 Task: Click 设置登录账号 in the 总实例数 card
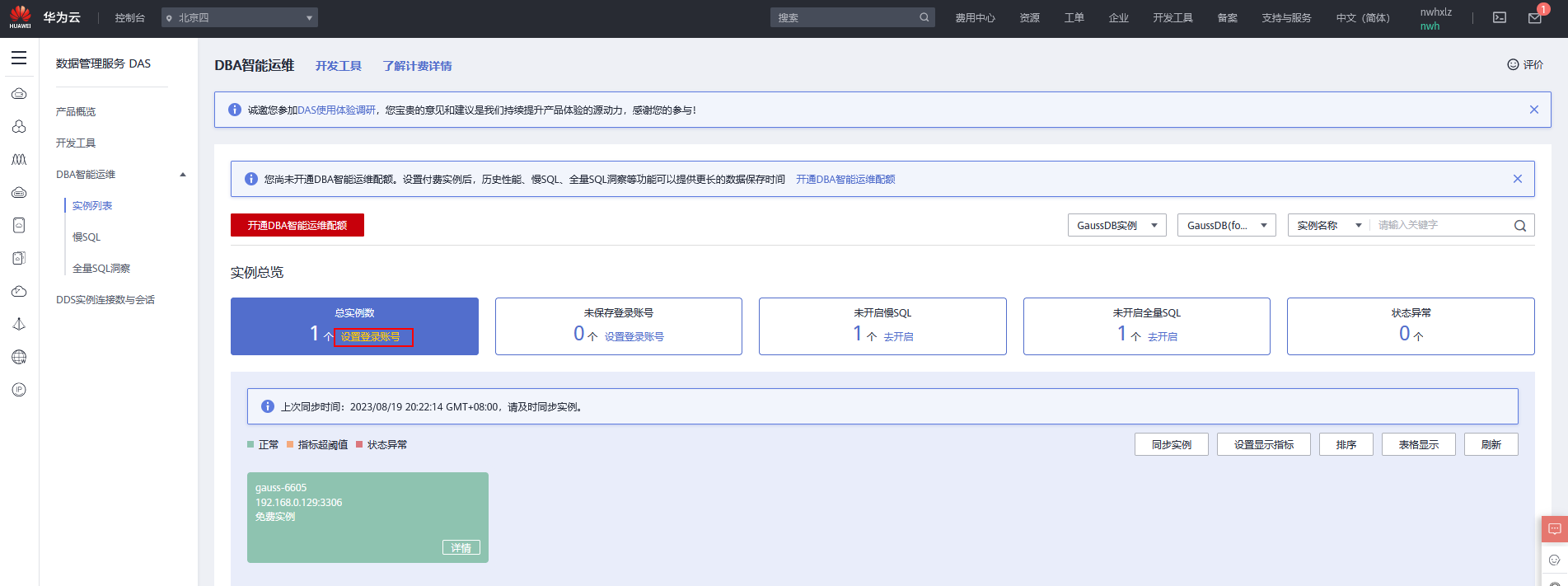coord(371,337)
